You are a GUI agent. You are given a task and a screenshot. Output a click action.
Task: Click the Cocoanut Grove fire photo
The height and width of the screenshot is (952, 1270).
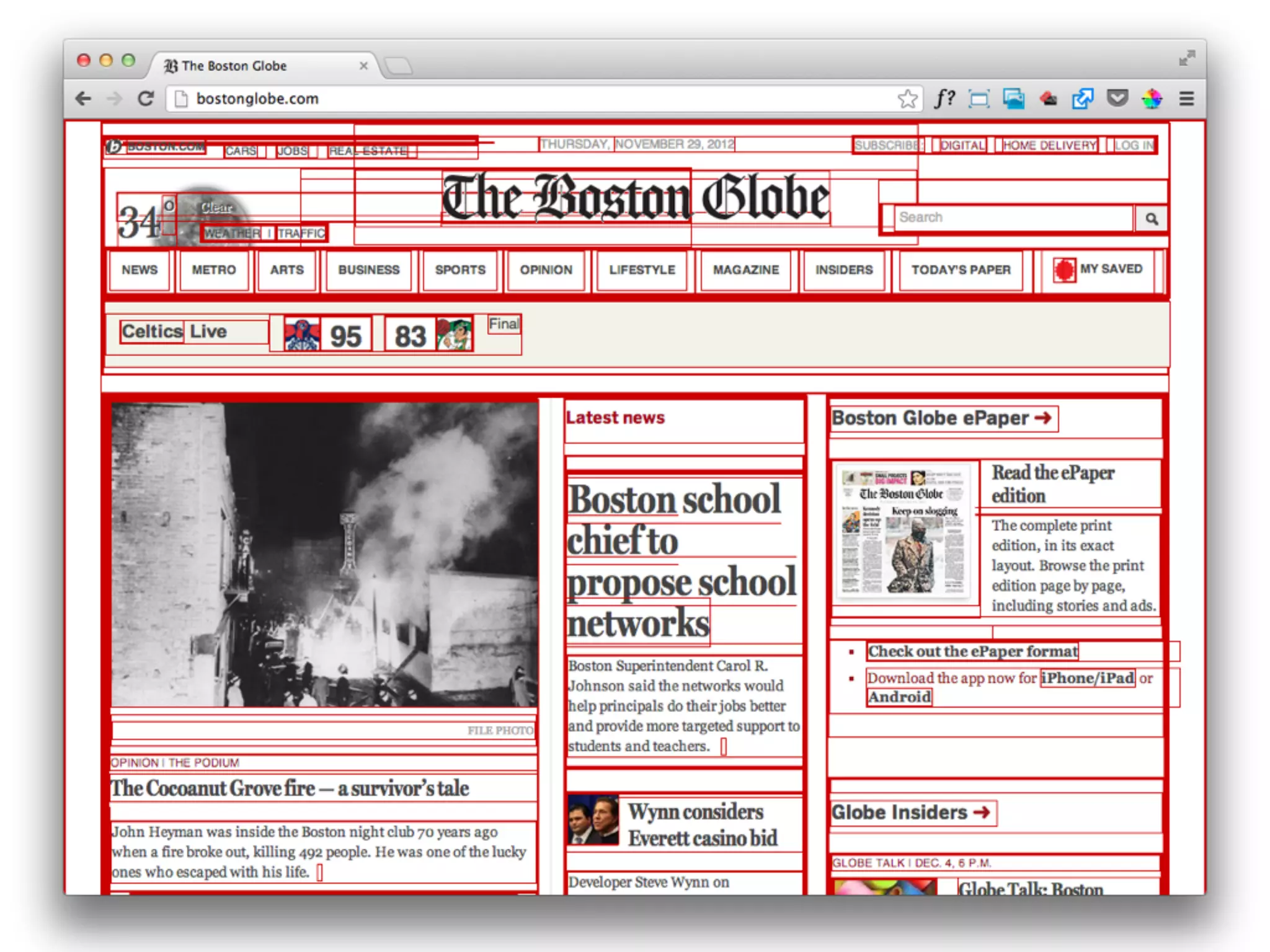point(324,554)
